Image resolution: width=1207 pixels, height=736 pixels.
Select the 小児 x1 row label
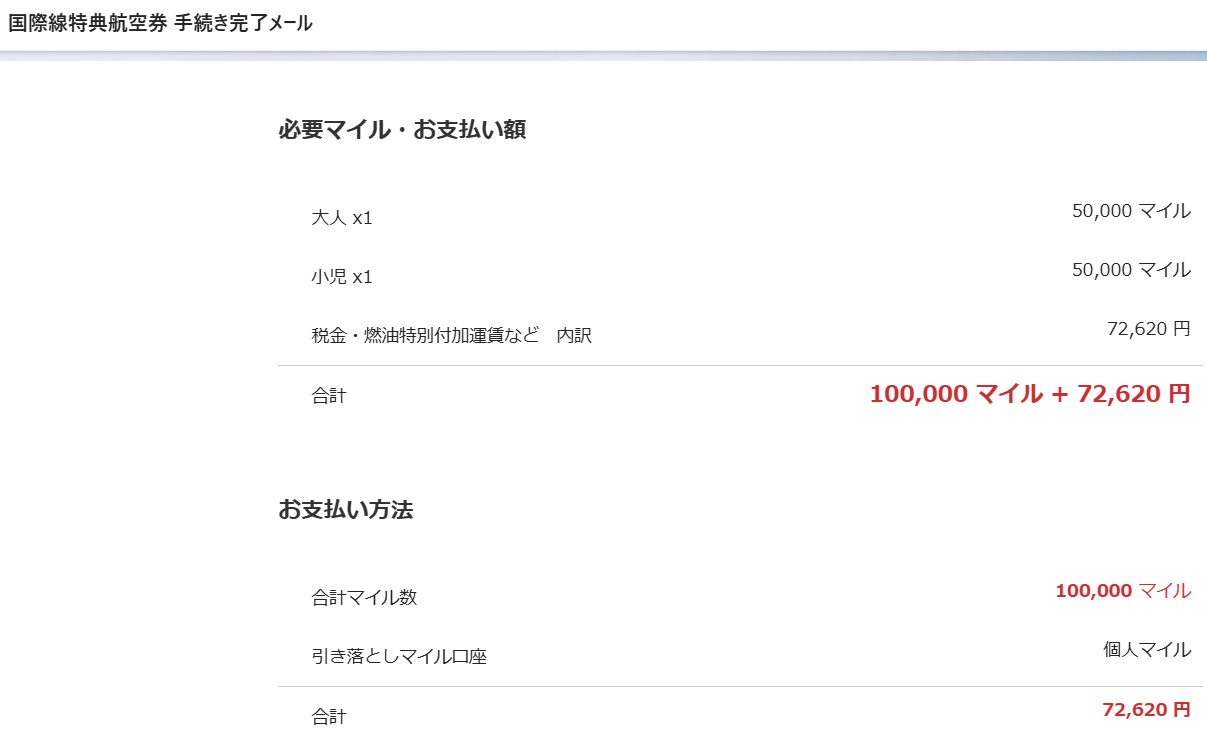342,277
